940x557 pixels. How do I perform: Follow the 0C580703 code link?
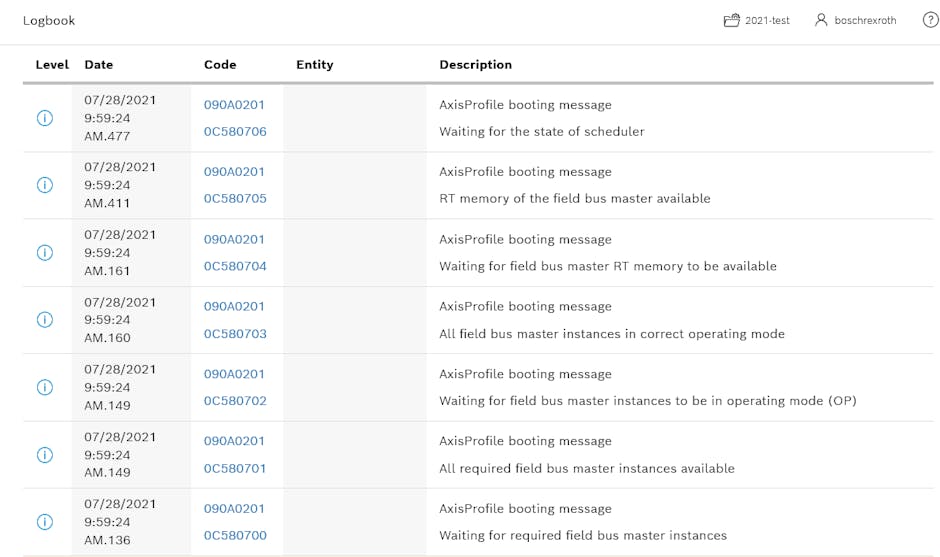pyautogui.click(x=235, y=333)
